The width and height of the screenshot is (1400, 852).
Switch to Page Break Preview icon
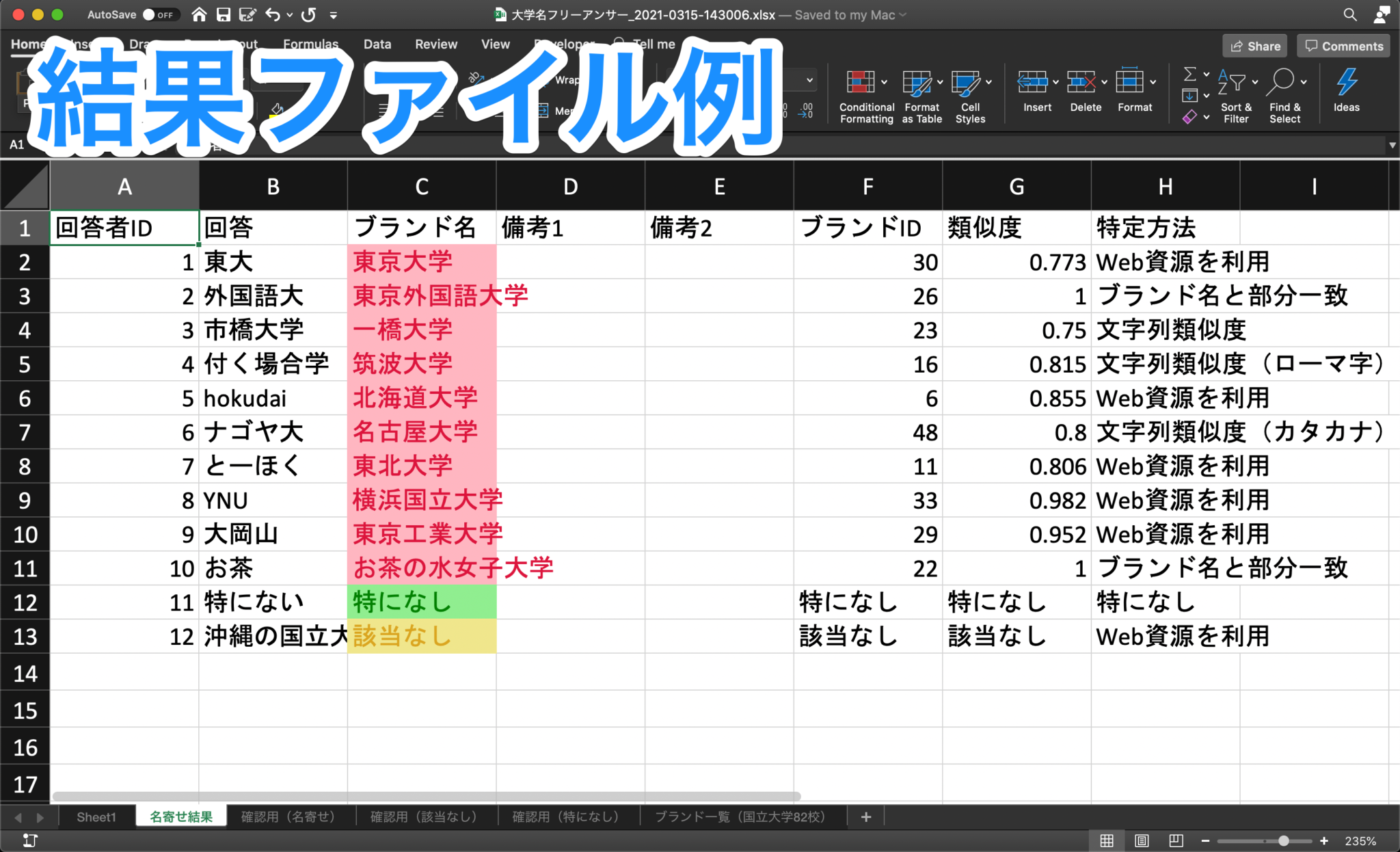point(1176,841)
